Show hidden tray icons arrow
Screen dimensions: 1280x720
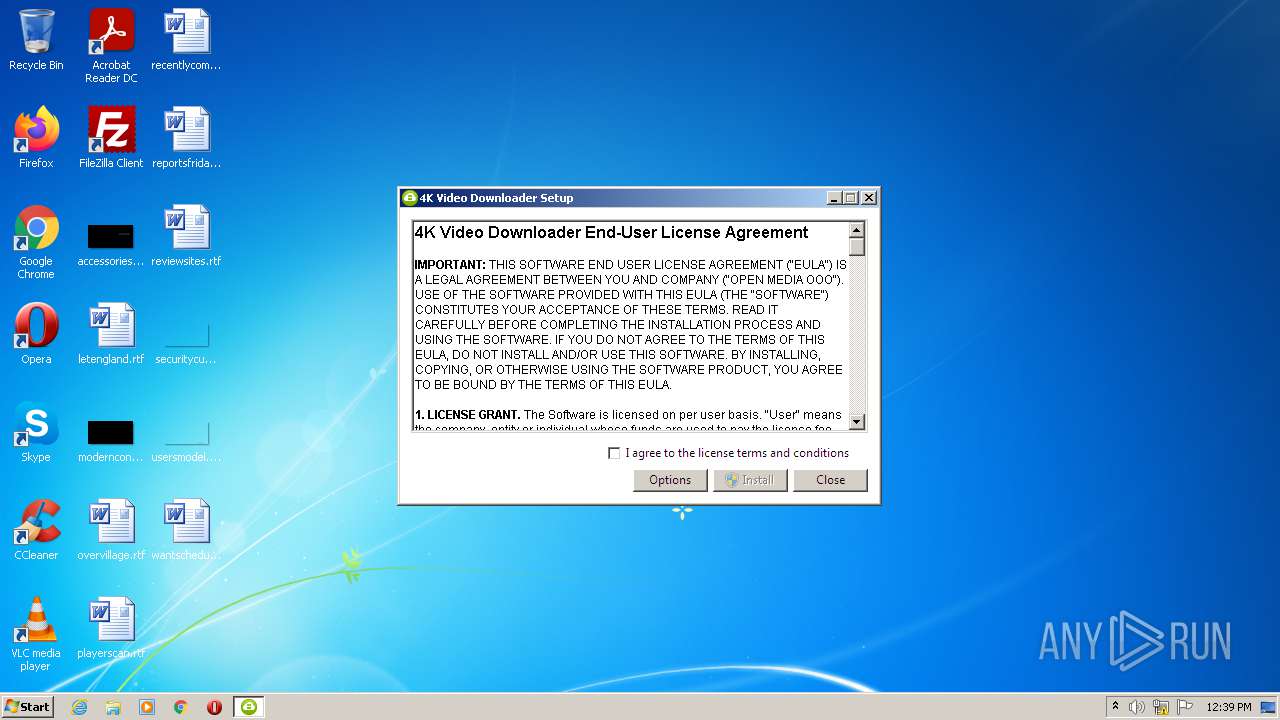pos(1115,707)
